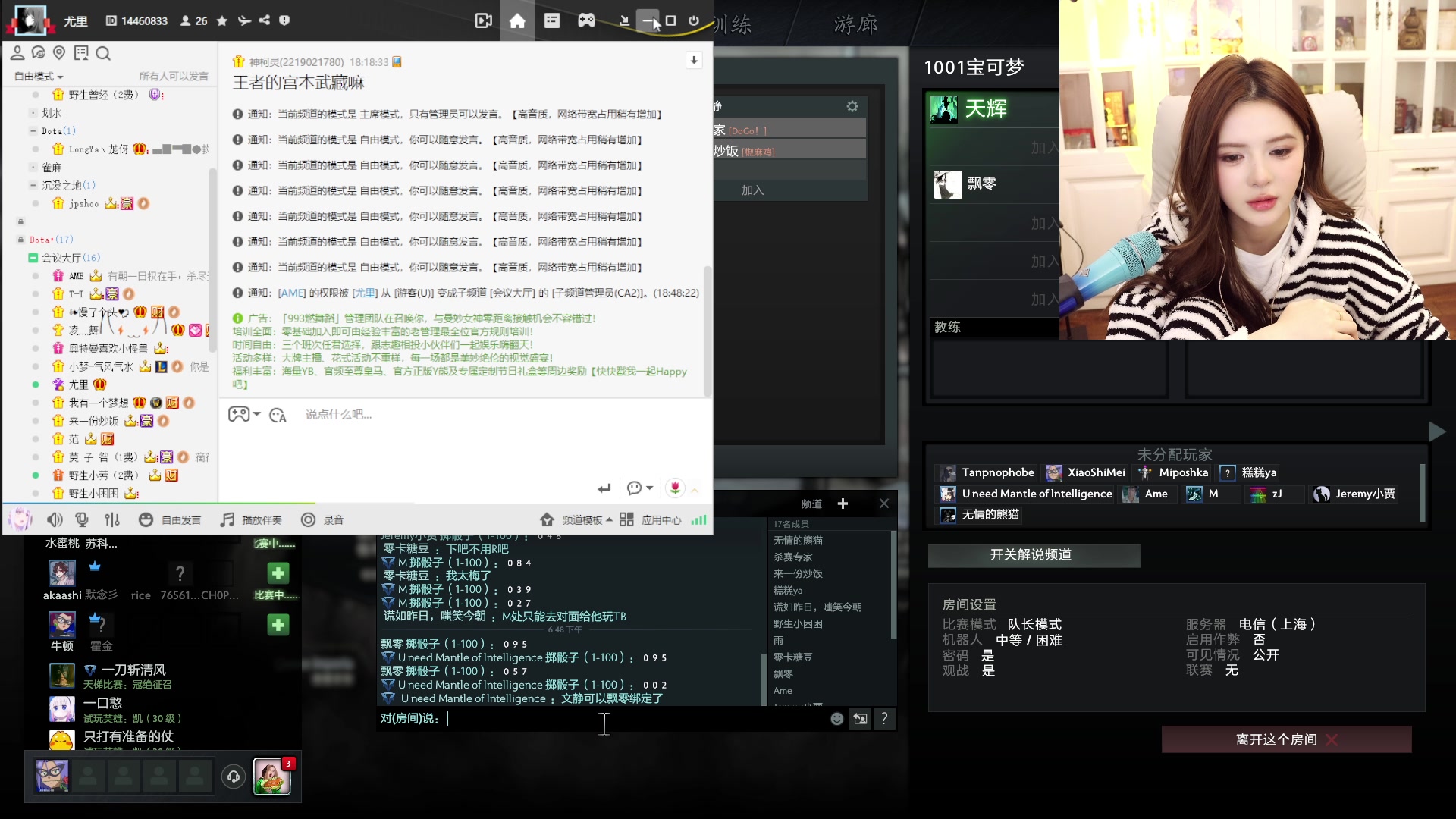Click the paper-plane invite icon
Viewport: 1456px width, 819px height.
pos(244,21)
